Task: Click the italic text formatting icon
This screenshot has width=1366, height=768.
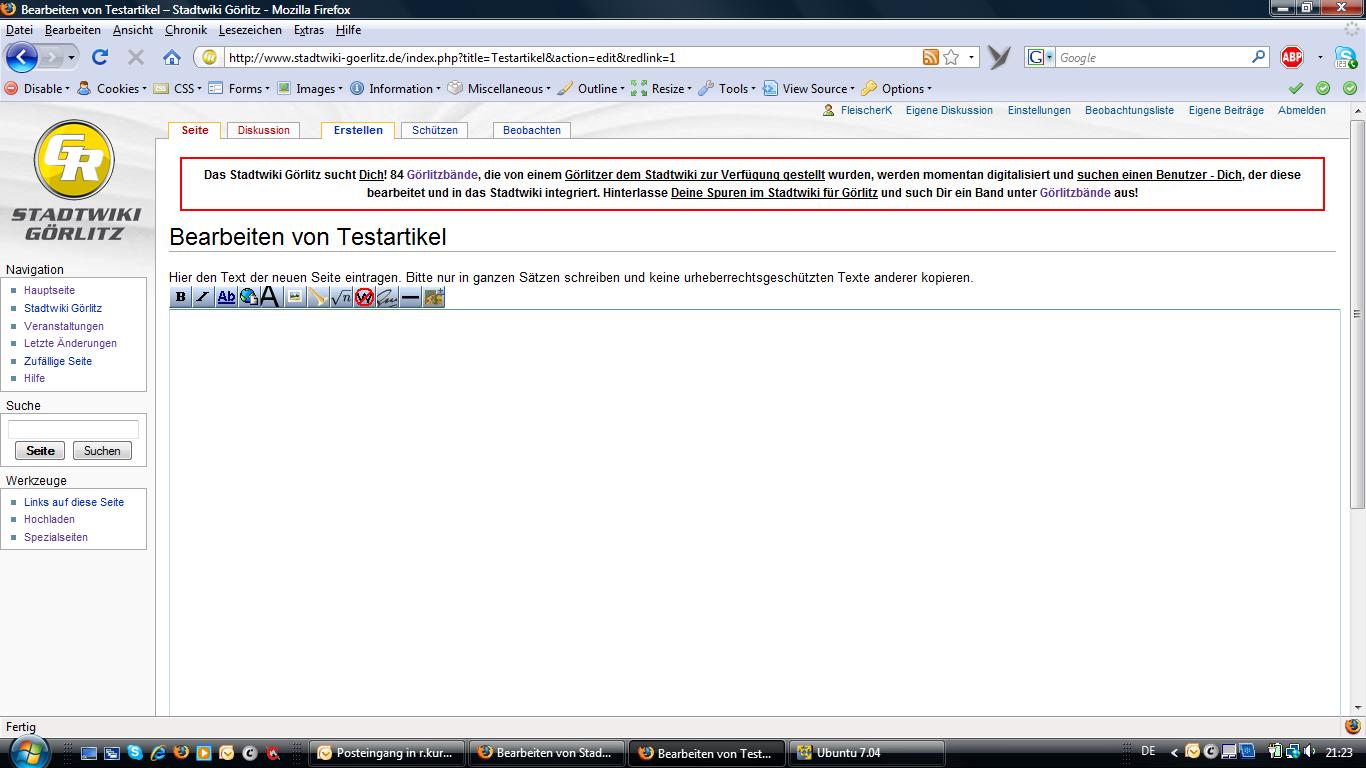Action: point(203,297)
